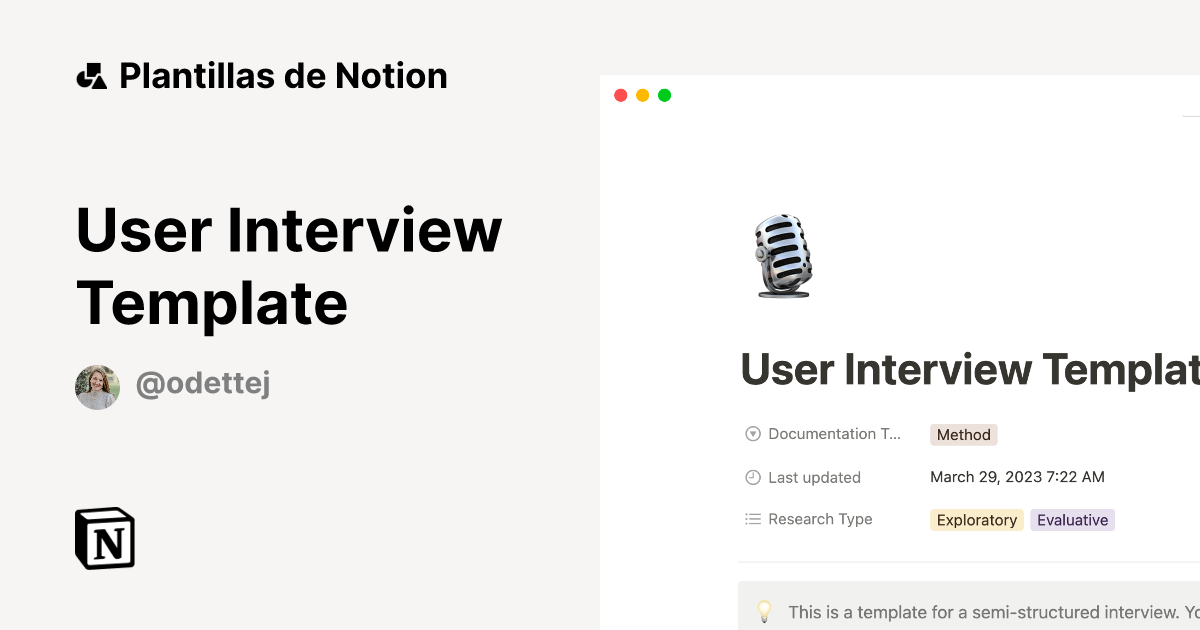This screenshot has height=630, width=1200.
Task: Click the Documentation Type select property icon
Action: tap(753, 434)
